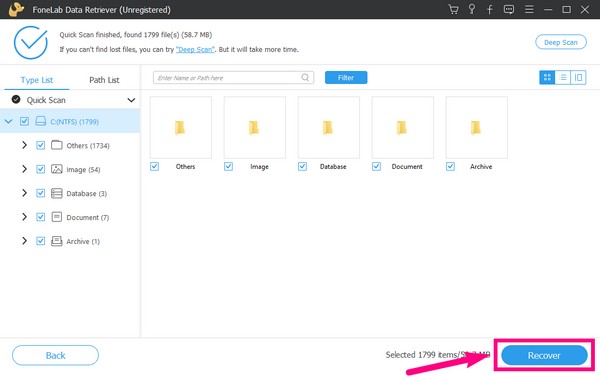The width and height of the screenshot is (600, 378).
Task: Click the Filter button
Action: click(346, 78)
